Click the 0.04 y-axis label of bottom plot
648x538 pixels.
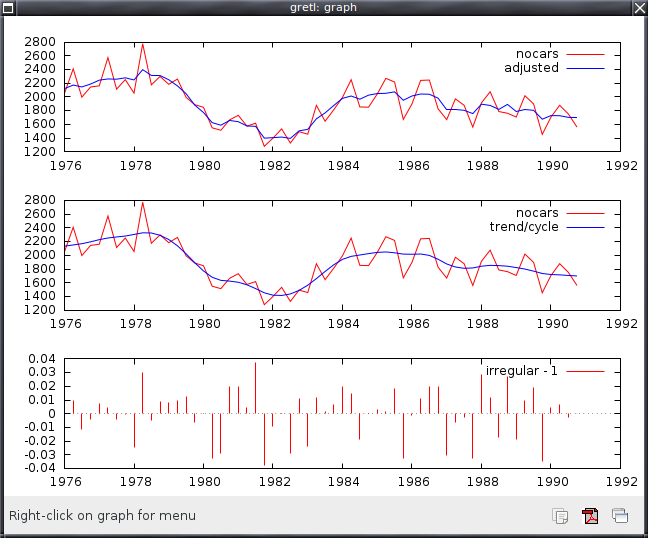[x=43, y=359]
